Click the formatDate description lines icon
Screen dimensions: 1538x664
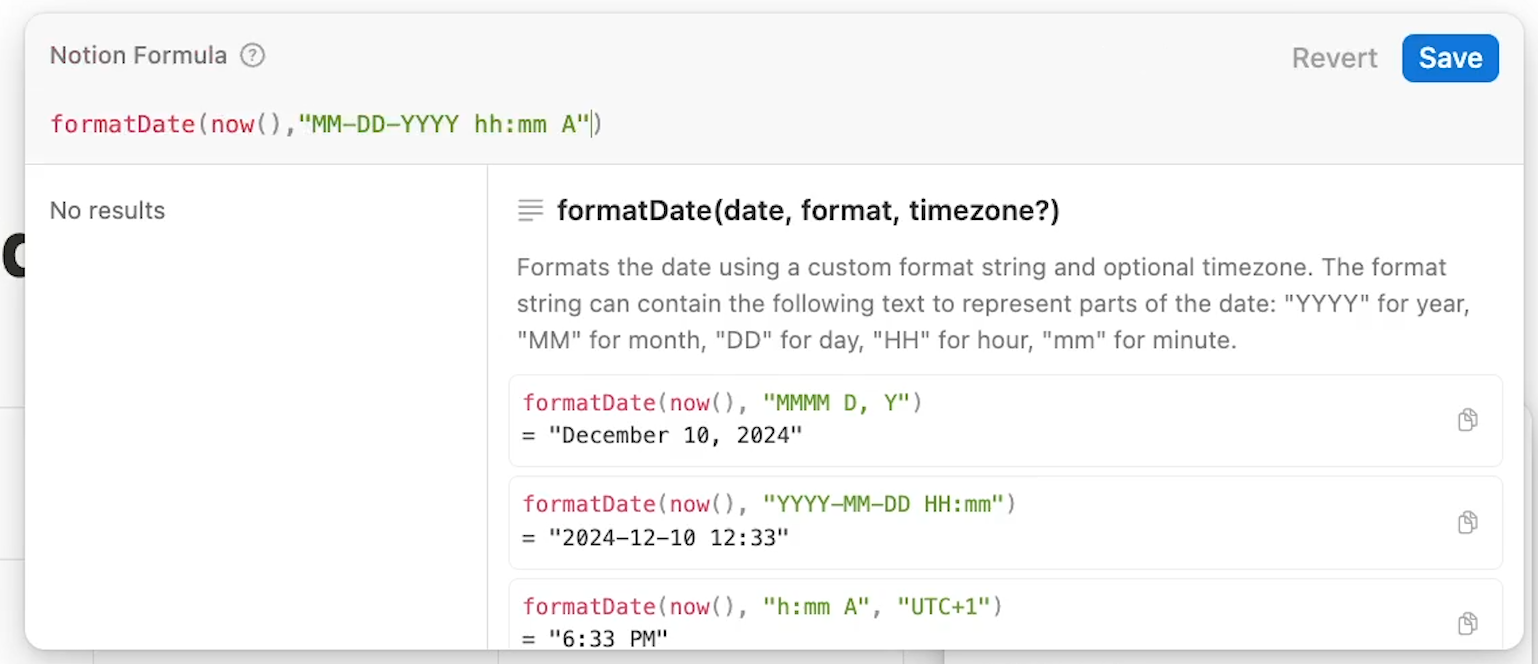click(x=530, y=211)
